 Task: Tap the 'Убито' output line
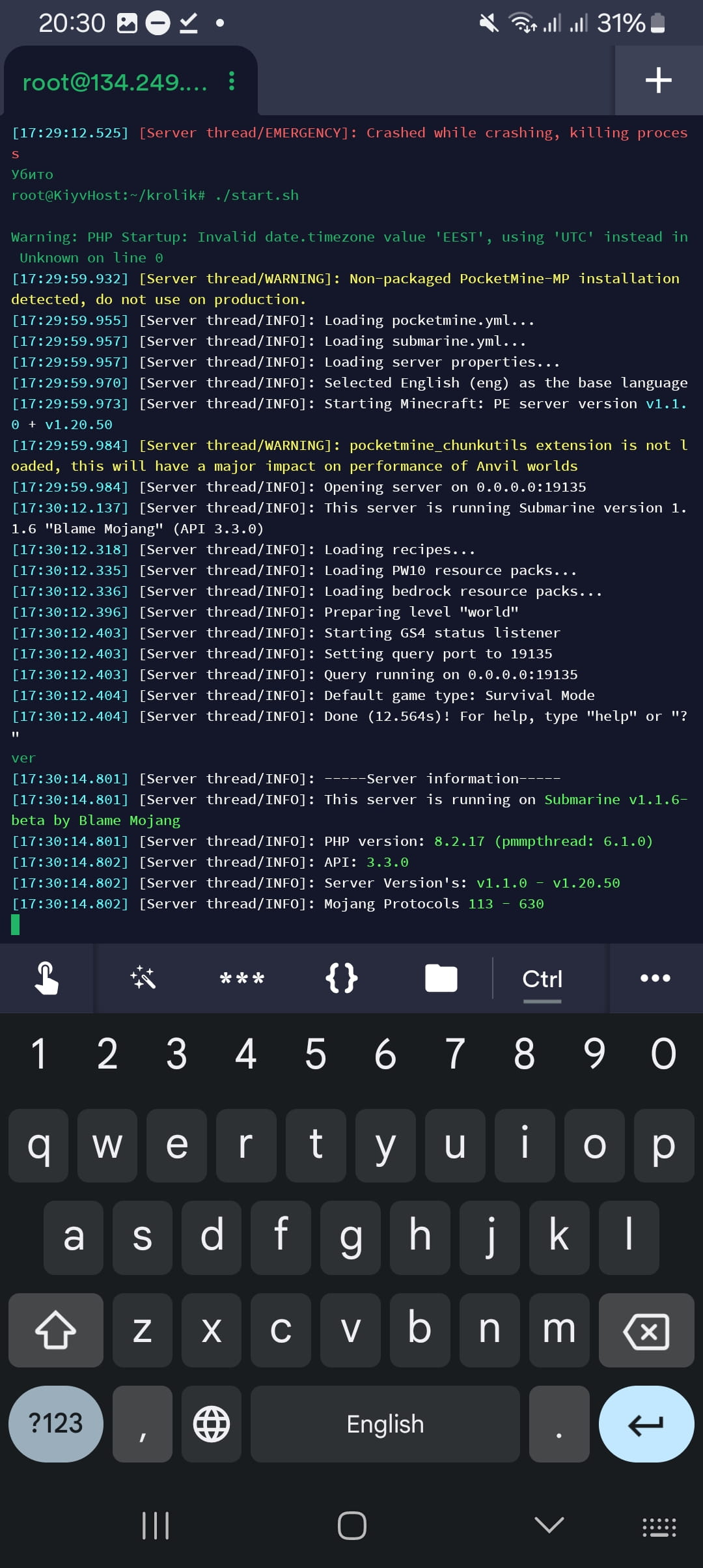[33, 175]
